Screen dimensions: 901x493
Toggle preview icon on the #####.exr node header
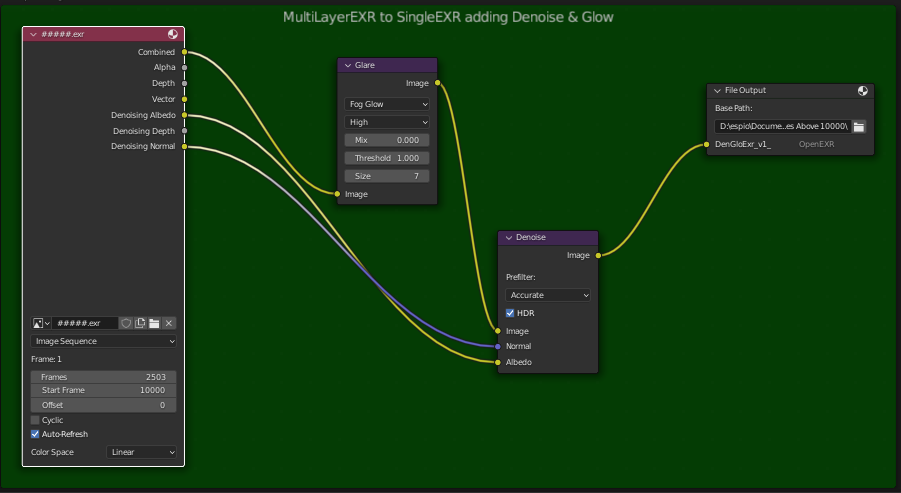click(172, 34)
